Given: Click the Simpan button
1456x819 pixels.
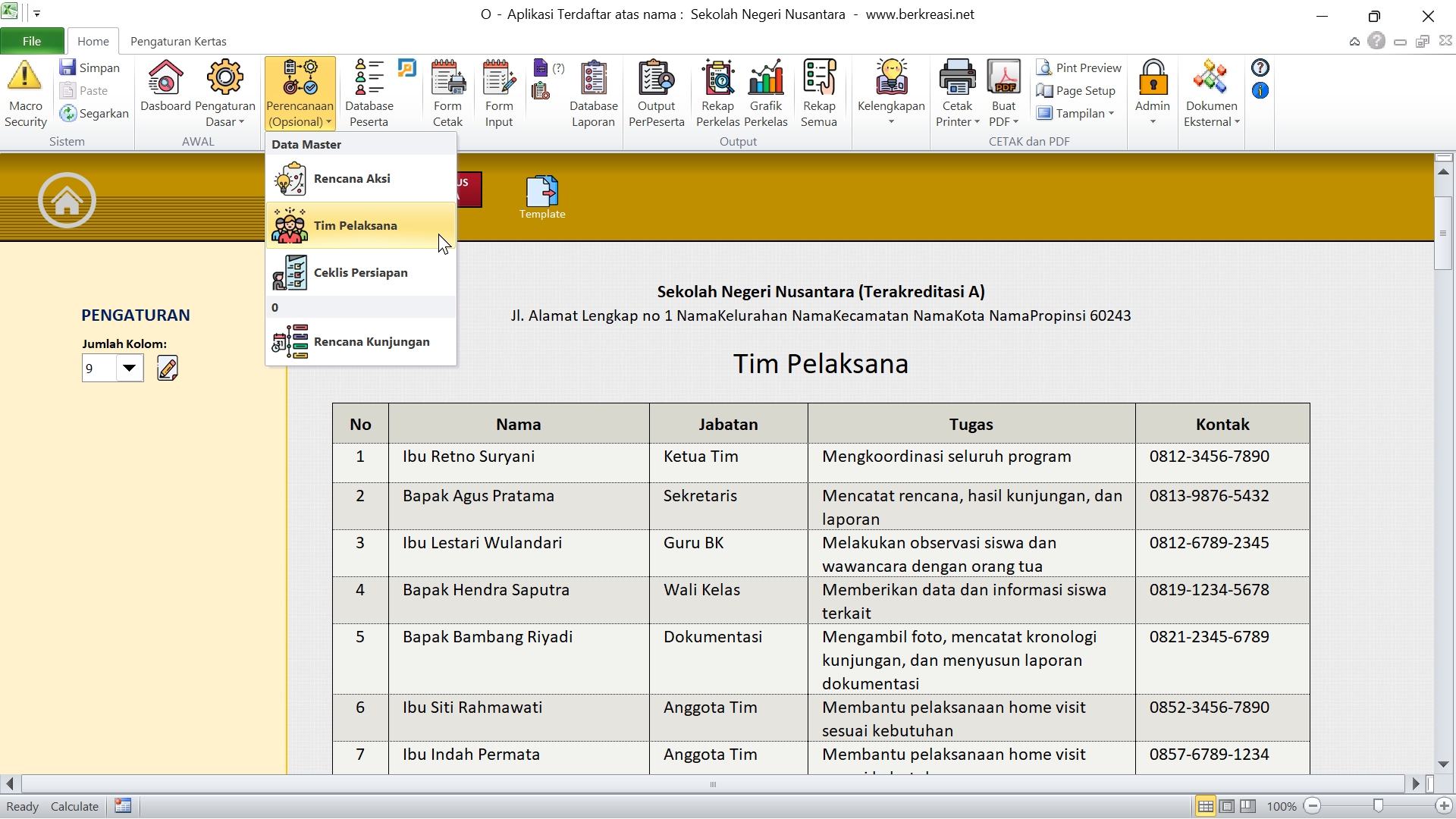Looking at the screenshot, I should pyautogui.click(x=90, y=67).
